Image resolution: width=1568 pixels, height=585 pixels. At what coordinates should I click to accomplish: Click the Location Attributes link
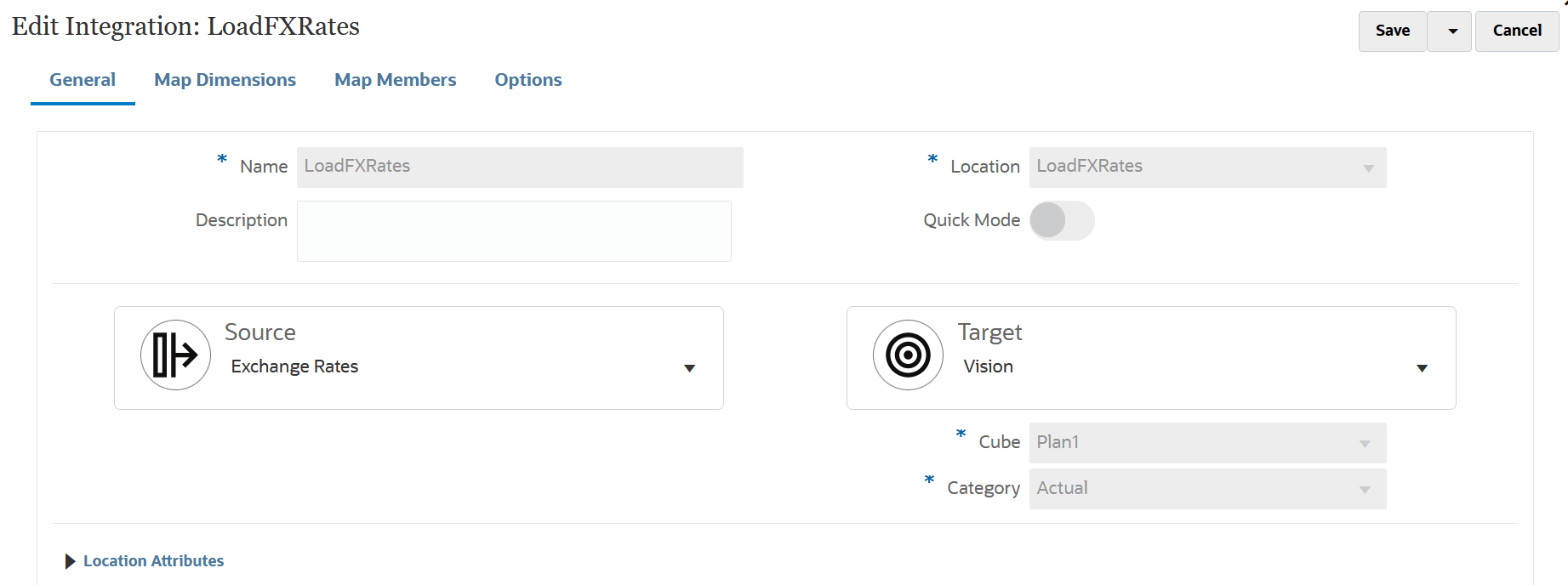(153, 561)
